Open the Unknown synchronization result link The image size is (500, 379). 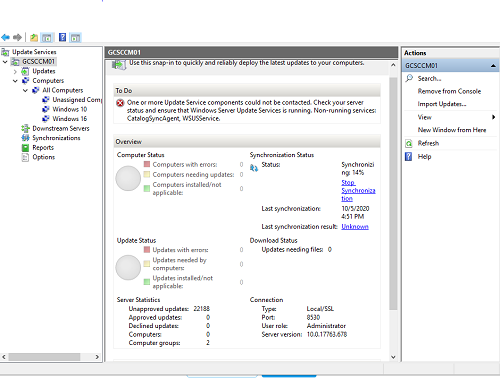click(x=355, y=227)
